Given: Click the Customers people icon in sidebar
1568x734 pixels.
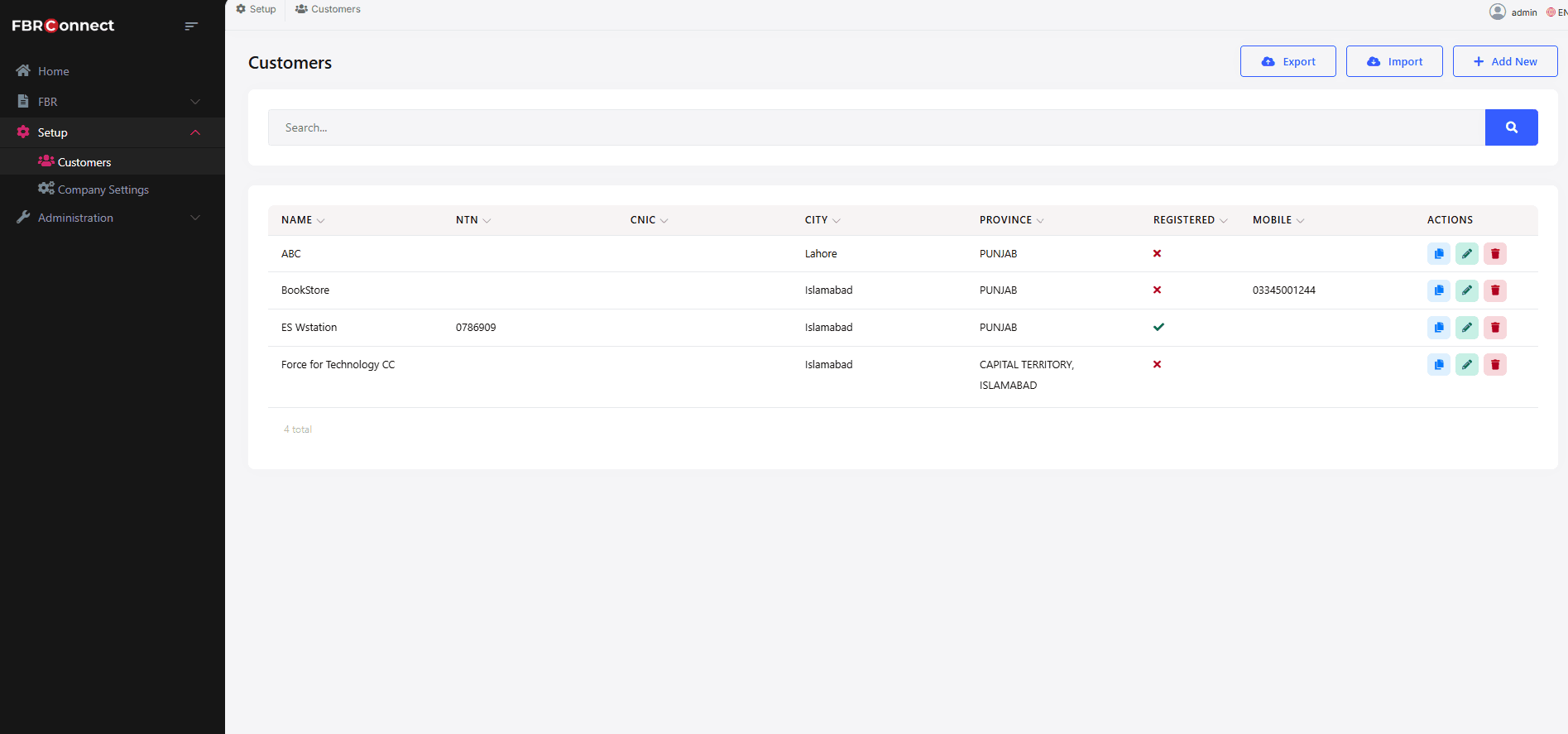Looking at the screenshot, I should pyautogui.click(x=46, y=161).
